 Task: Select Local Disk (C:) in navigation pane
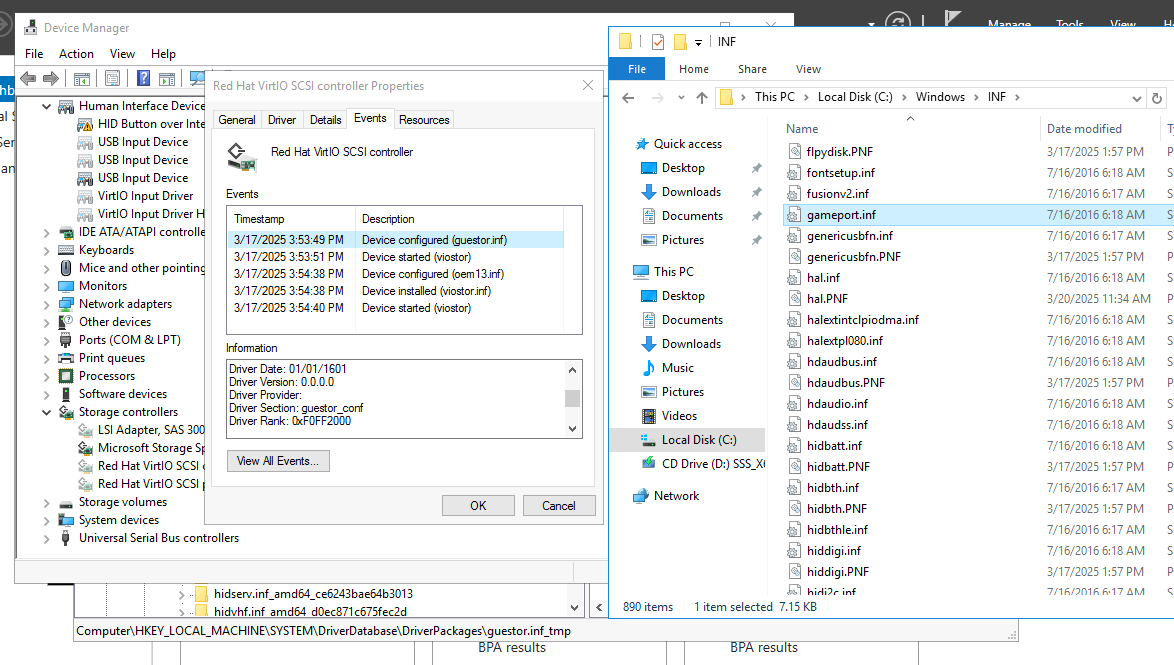(x=699, y=440)
